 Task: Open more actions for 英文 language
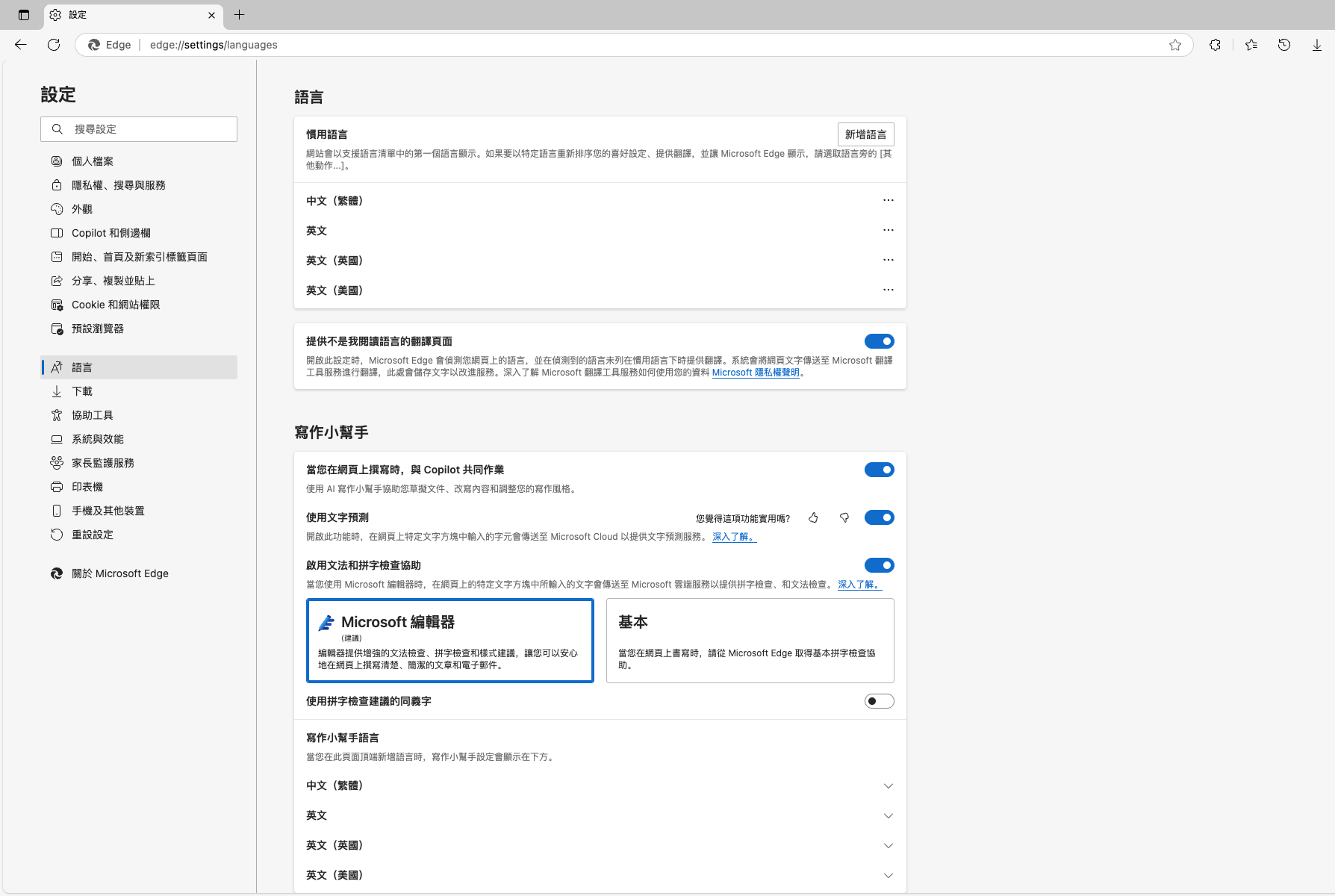889,230
